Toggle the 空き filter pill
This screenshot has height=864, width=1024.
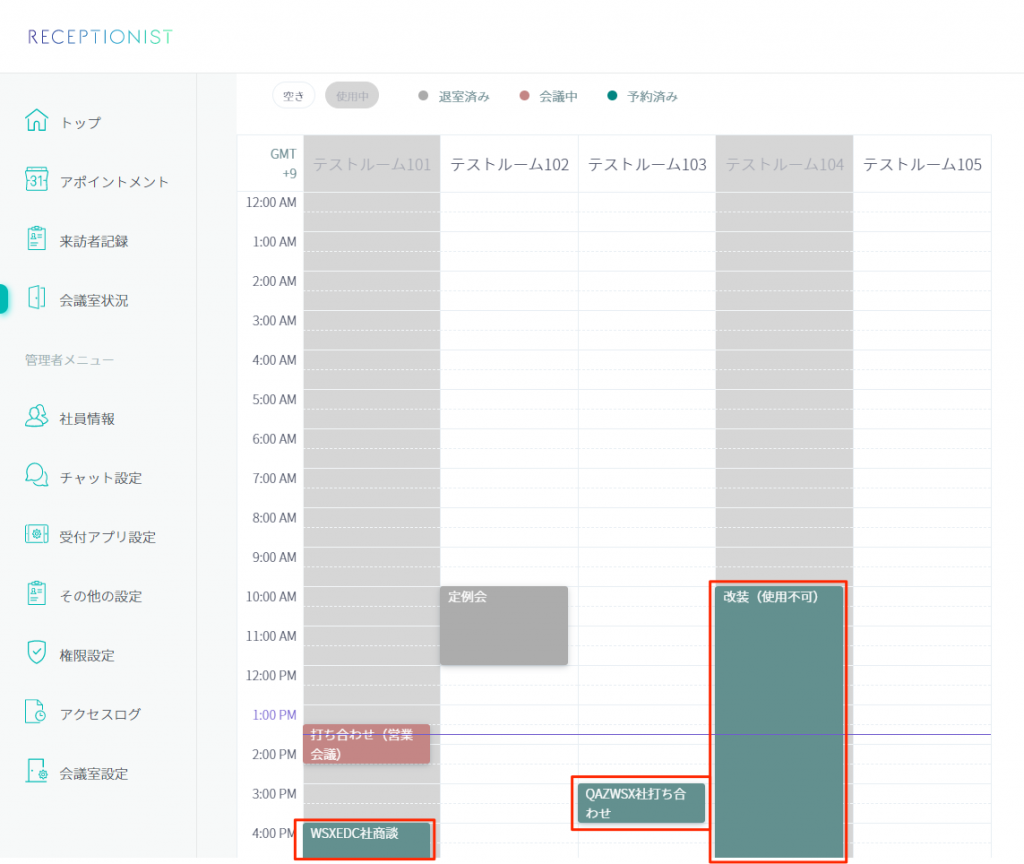tap(294, 96)
